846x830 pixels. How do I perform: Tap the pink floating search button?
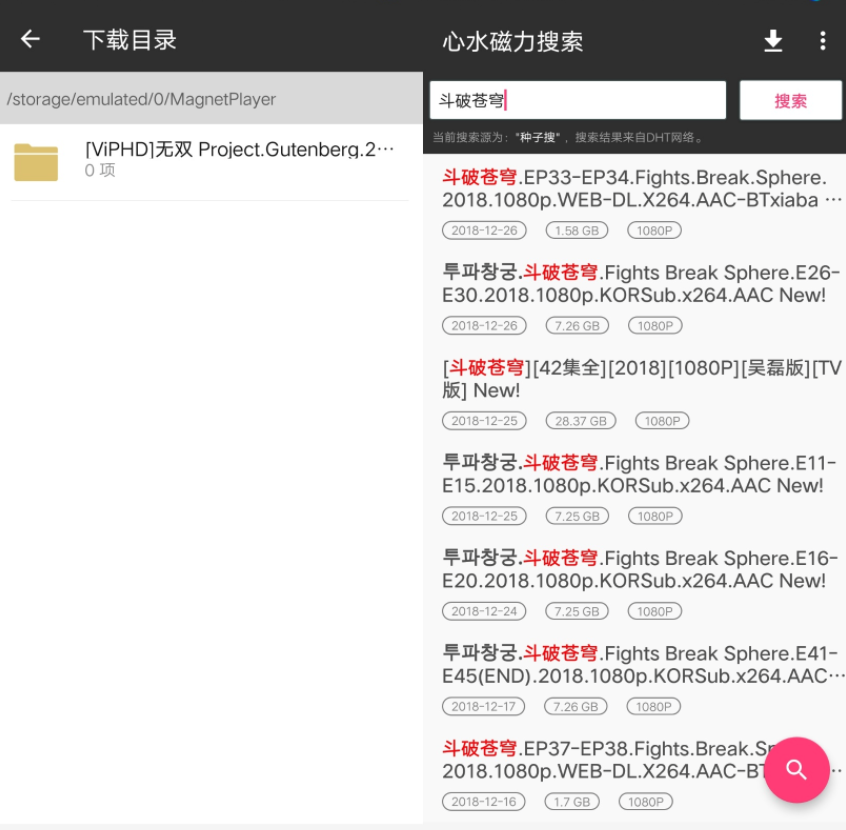point(796,770)
